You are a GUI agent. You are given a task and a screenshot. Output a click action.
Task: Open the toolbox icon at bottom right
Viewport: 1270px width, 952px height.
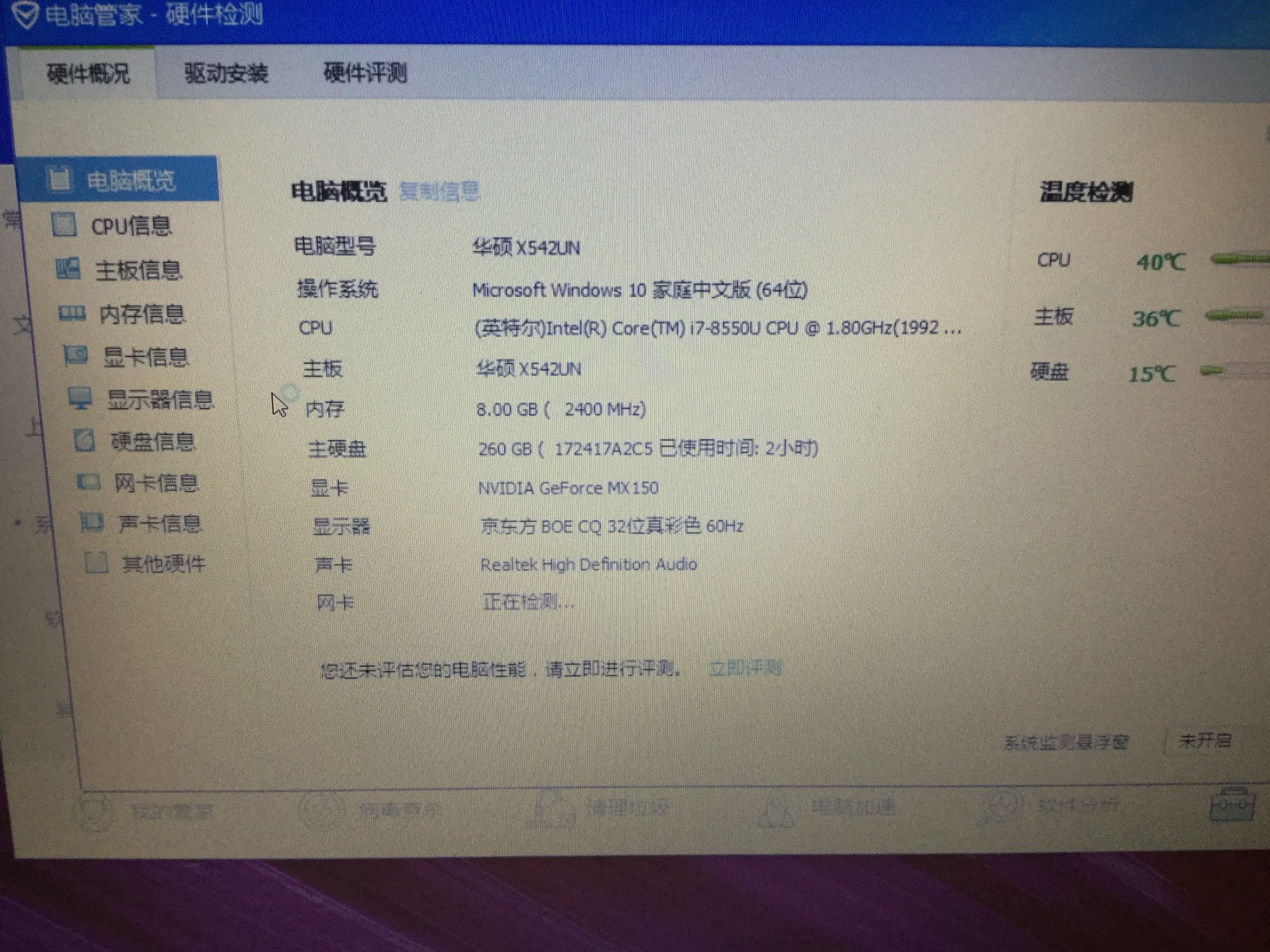1232,804
